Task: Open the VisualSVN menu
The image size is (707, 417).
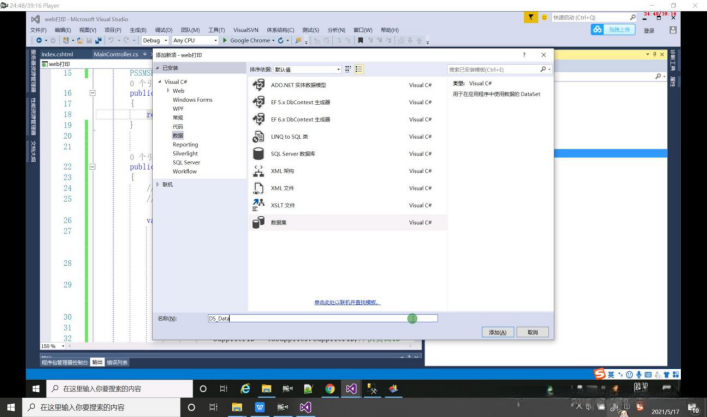Action: click(246, 30)
